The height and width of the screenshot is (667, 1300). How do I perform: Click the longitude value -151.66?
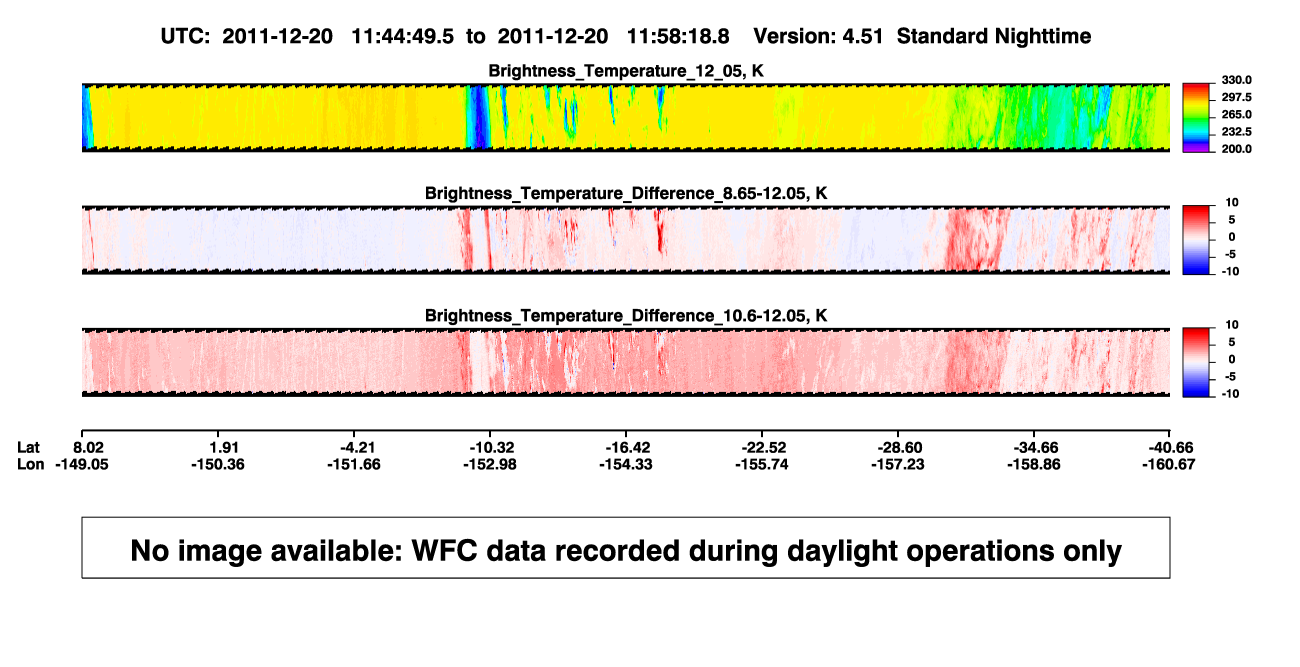354,464
